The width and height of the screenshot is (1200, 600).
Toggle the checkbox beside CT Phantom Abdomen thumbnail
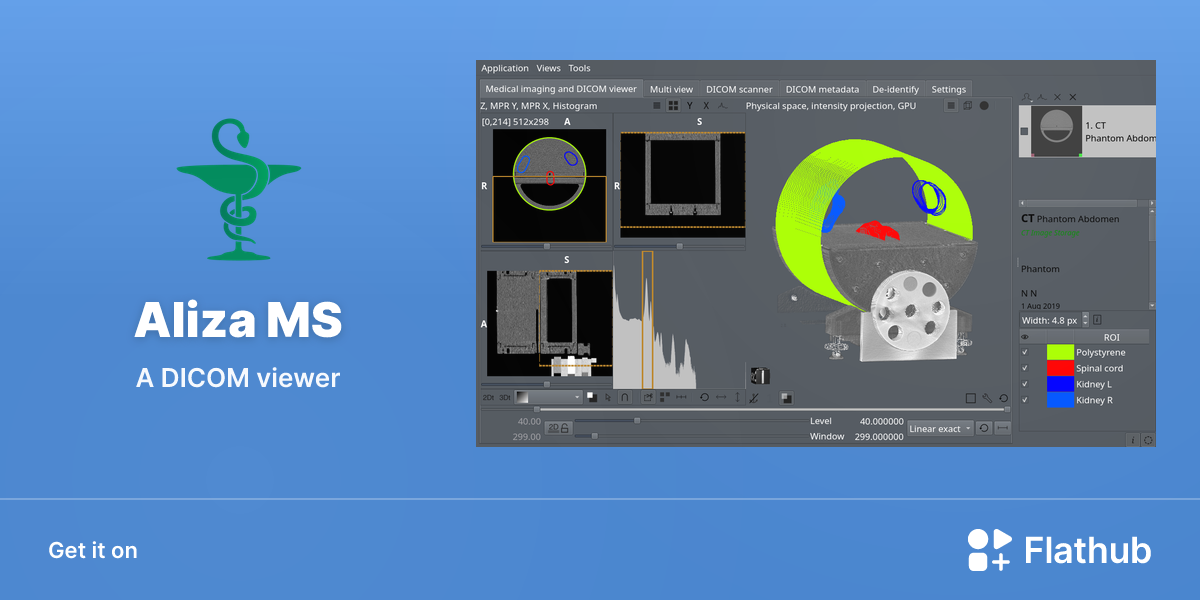[x=1024, y=131]
